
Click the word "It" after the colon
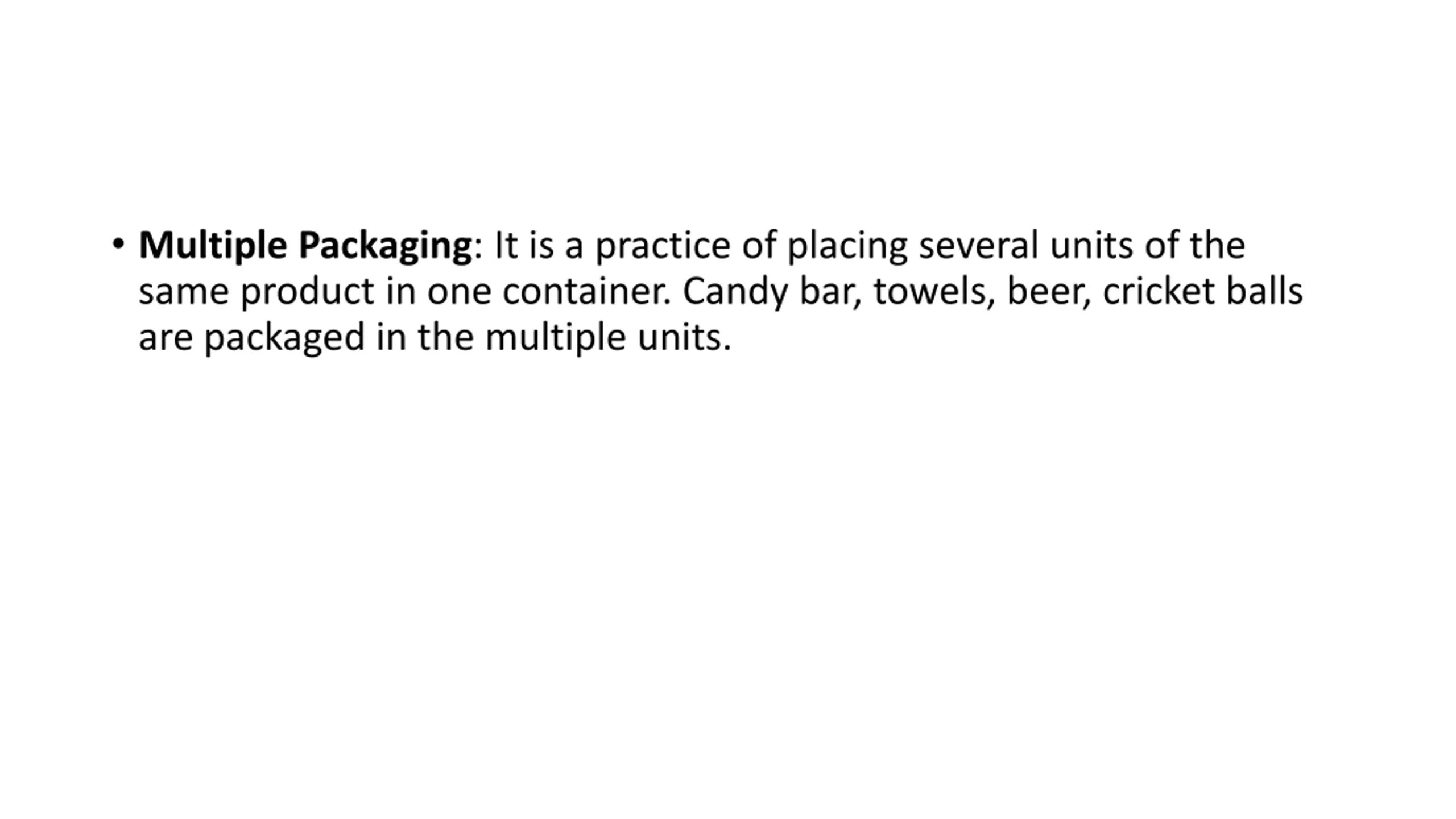(x=506, y=247)
